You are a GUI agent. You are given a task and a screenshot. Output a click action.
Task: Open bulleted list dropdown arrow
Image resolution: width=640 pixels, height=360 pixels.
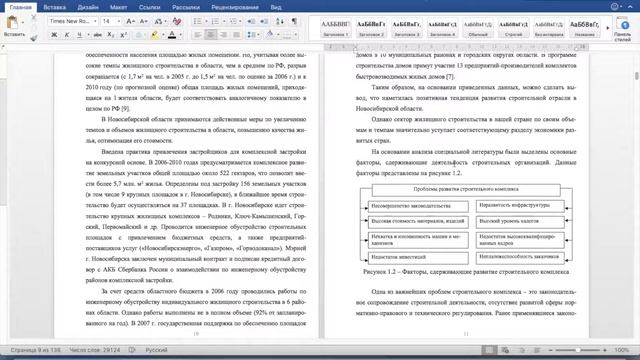[206, 21]
